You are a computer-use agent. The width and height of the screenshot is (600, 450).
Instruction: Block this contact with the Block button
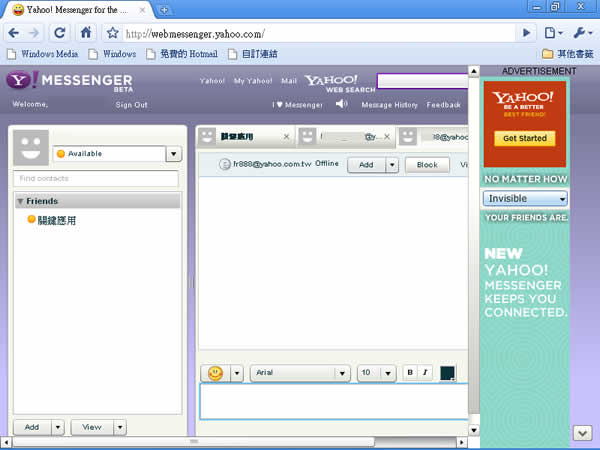coord(427,165)
